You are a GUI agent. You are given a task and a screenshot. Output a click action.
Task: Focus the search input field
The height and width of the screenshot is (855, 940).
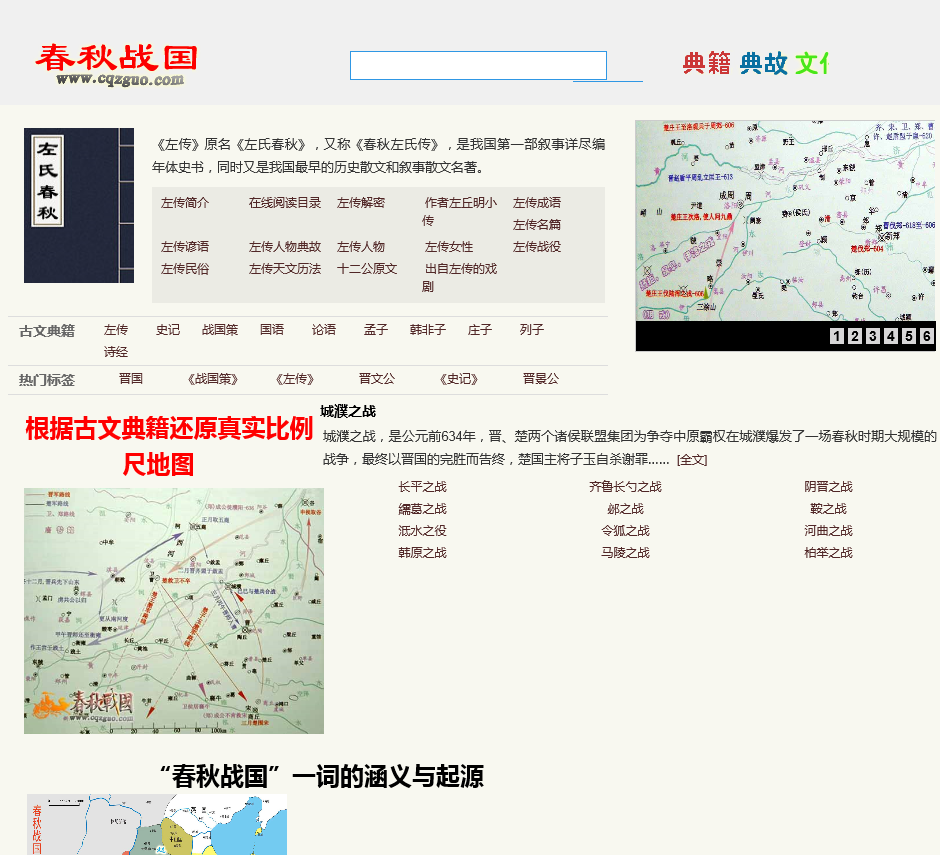click(x=478, y=65)
